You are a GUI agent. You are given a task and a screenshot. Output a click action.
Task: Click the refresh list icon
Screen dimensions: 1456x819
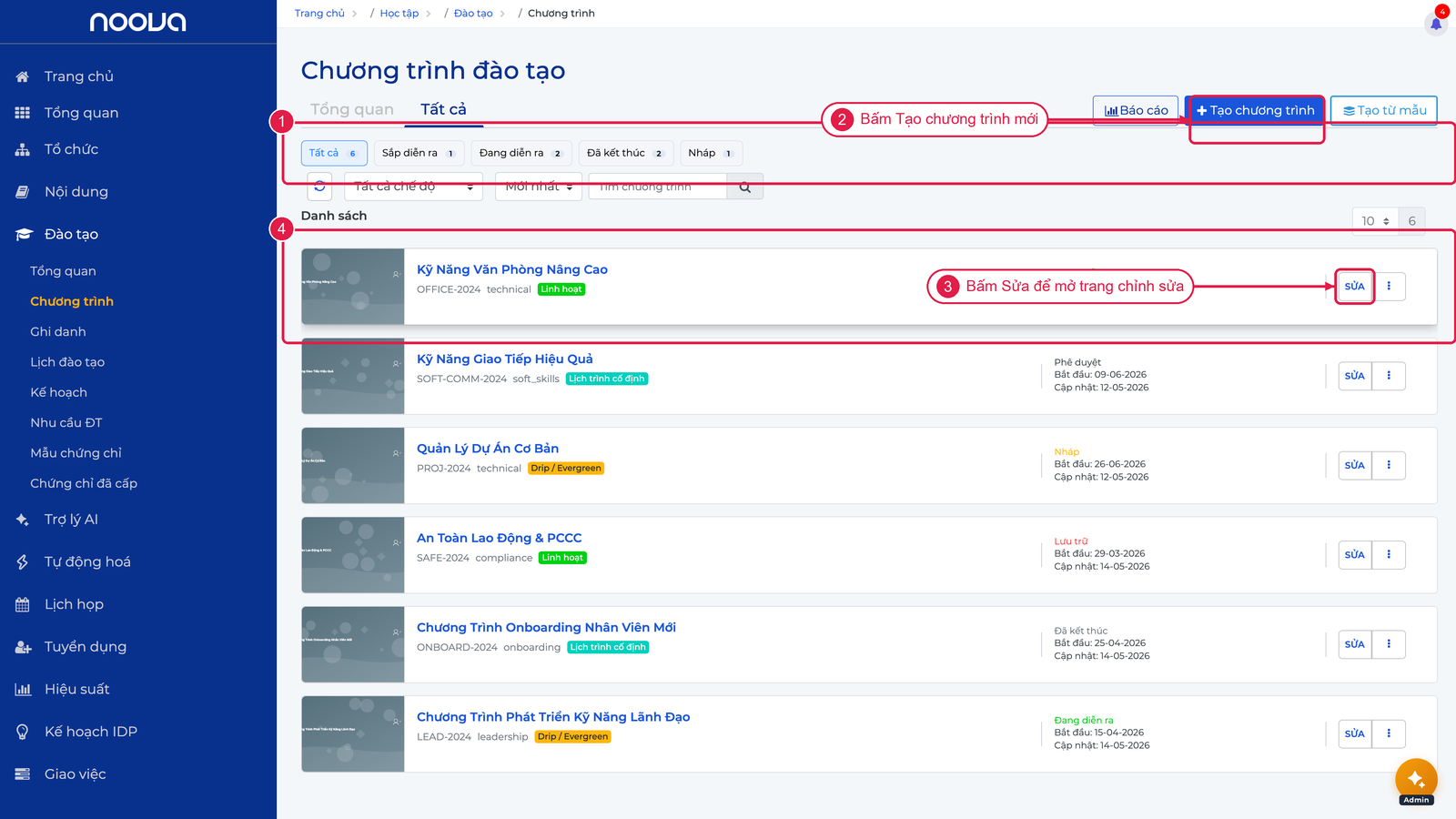pyautogui.click(x=319, y=187)
